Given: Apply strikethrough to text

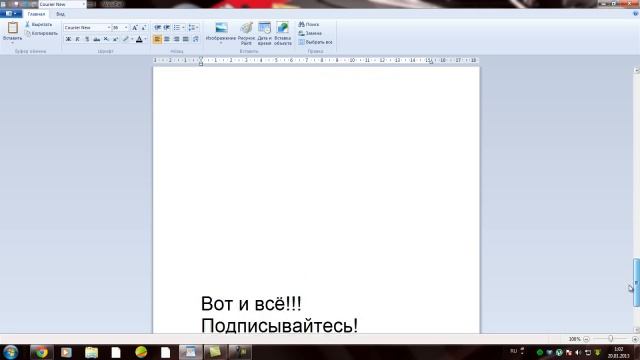Looking at the screenshot, I should (x=96, y=39).
